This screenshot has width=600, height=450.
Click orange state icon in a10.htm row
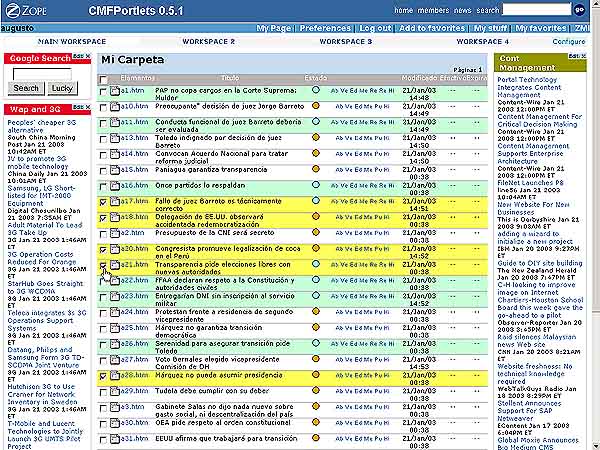click(316, 106)
